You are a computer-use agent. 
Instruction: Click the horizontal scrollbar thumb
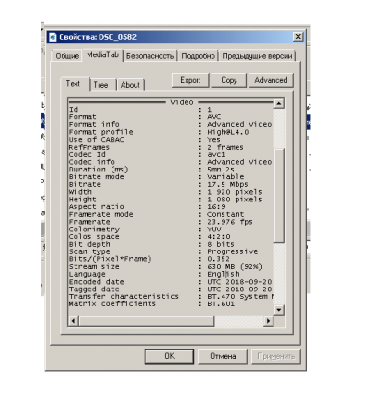146,321
